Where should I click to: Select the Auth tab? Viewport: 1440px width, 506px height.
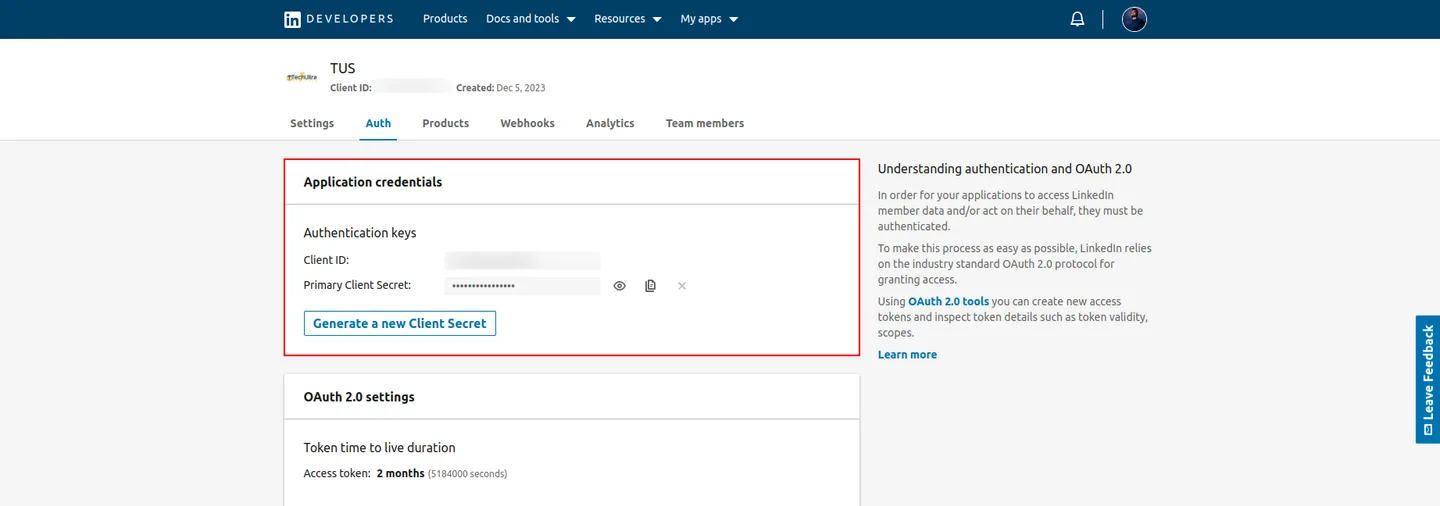[378, 123]
